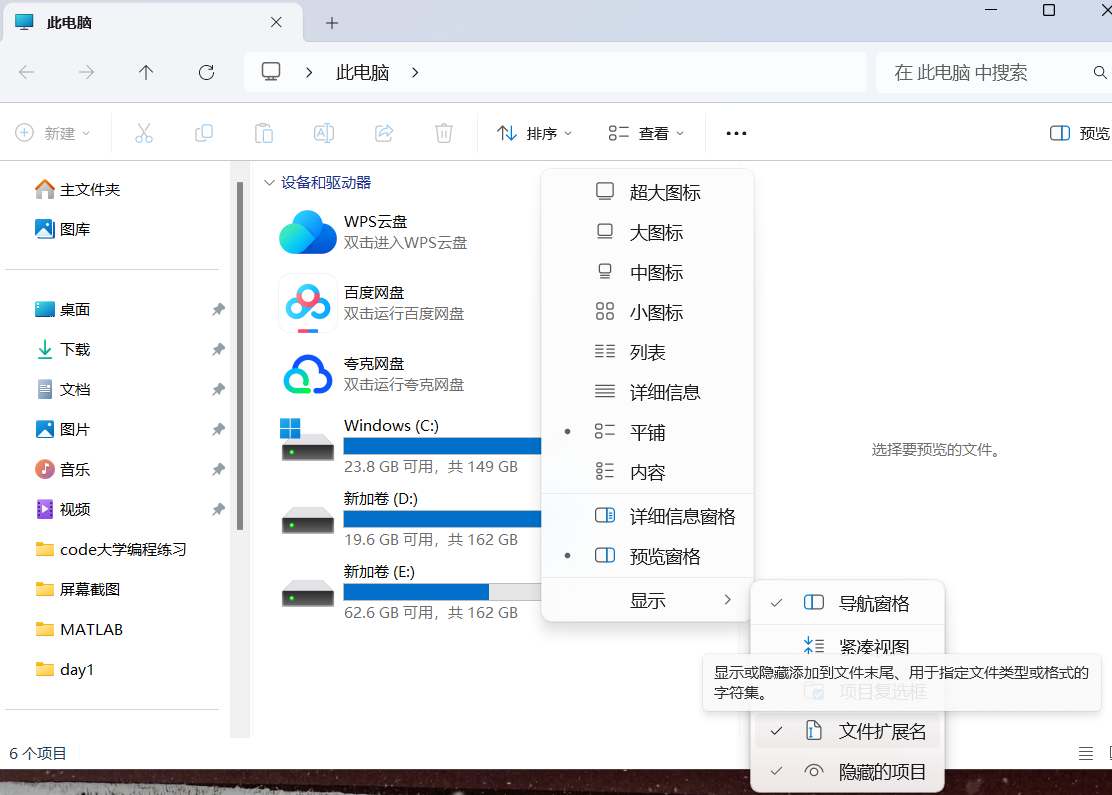Click the 新加卷 (D:) usage bar
Viewport: 1112px width, 795px height.
[x=443, y=519]
